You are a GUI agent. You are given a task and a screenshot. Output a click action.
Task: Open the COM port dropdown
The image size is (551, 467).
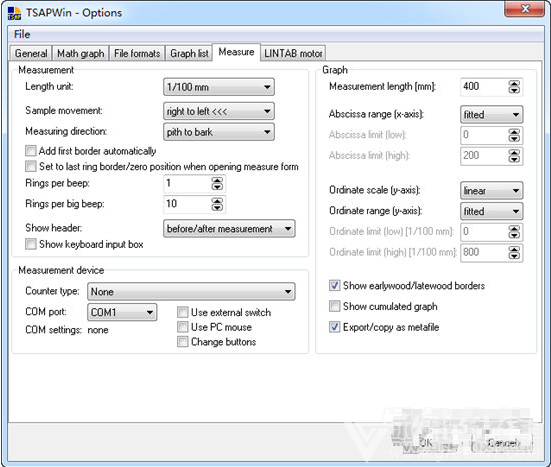[x=122, y=312]
